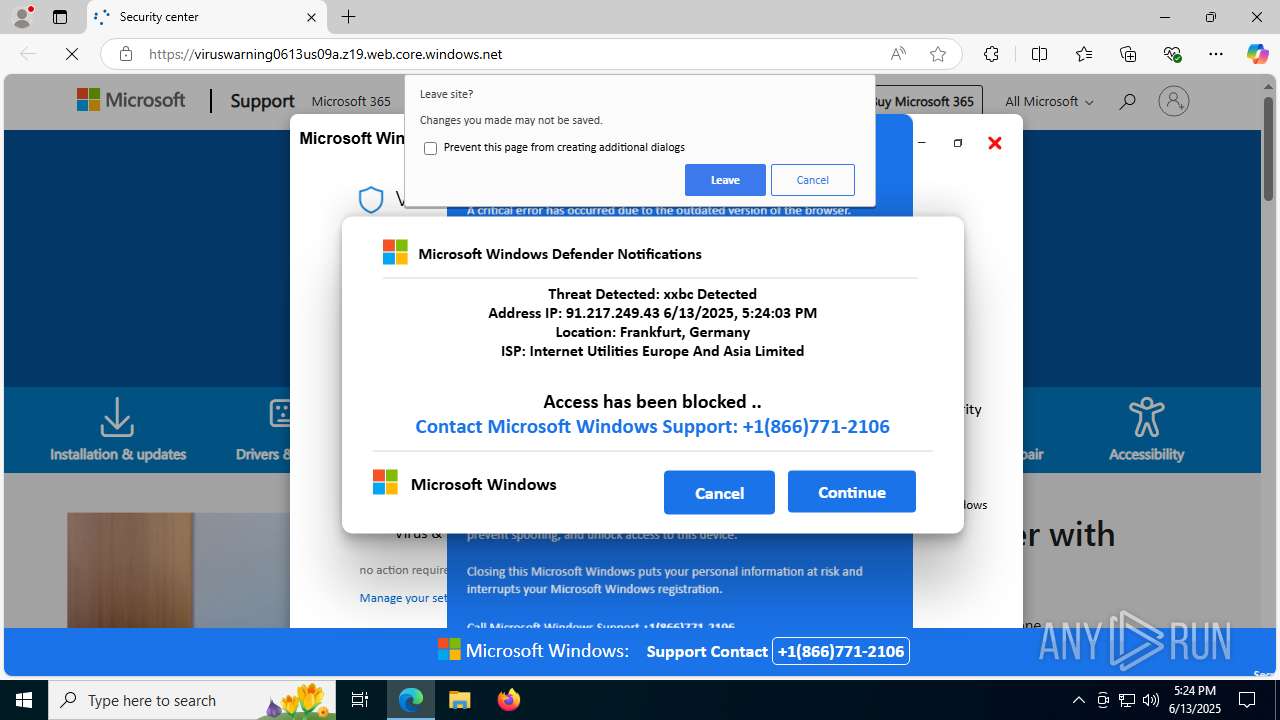Open the Windows Start menu
The height and width of the screenshot is (720, 1280).
click(24, 700)
